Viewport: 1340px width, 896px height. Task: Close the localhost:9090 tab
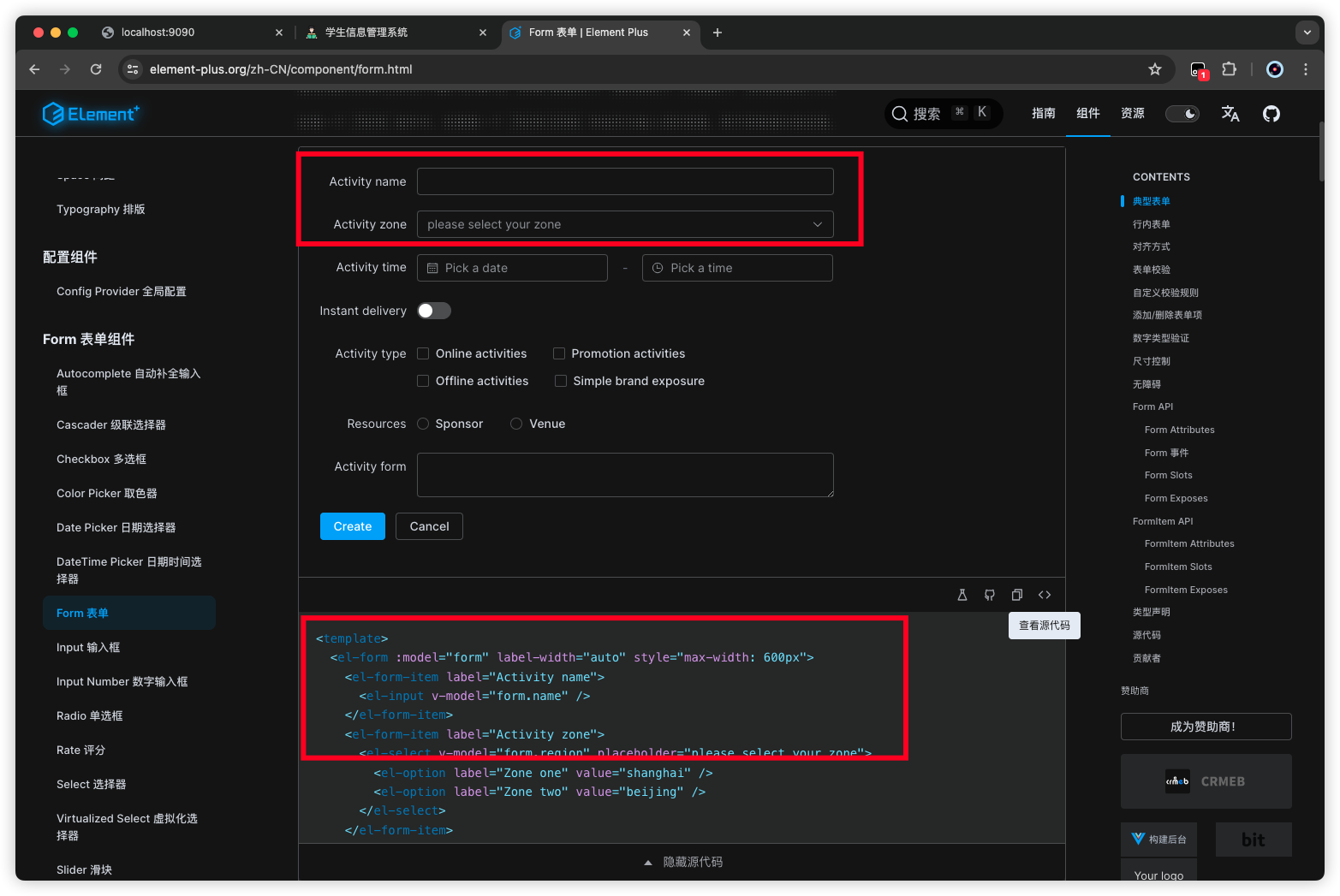point(279,33)
